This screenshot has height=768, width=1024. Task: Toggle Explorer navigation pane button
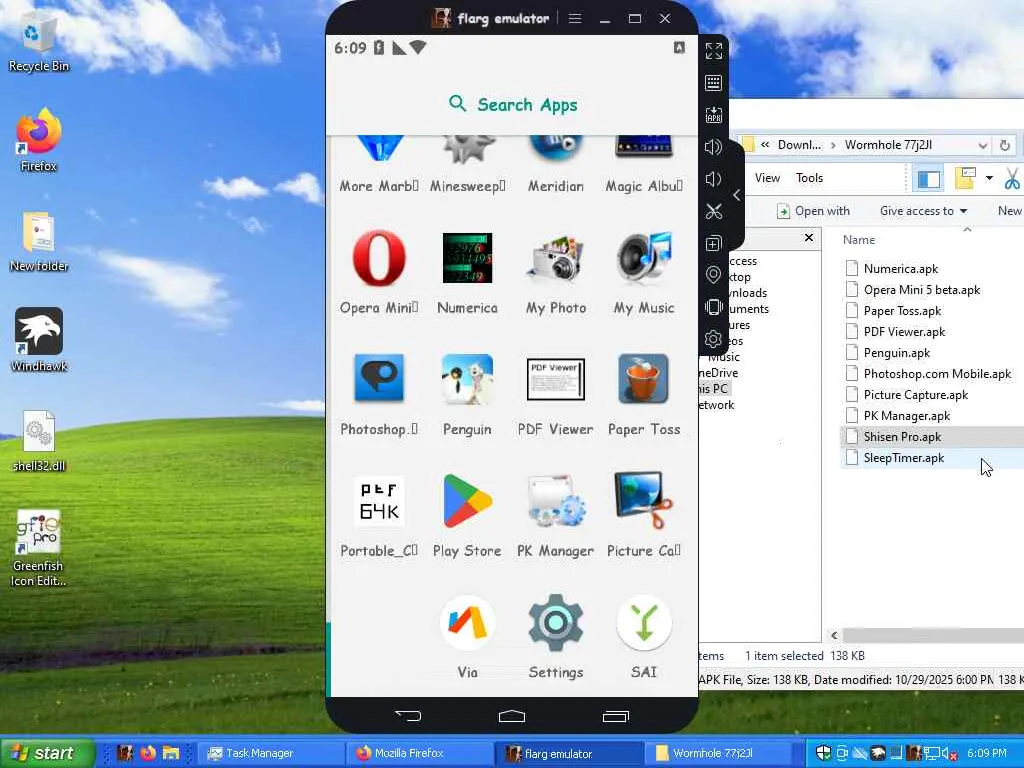(x=929, y=178)
